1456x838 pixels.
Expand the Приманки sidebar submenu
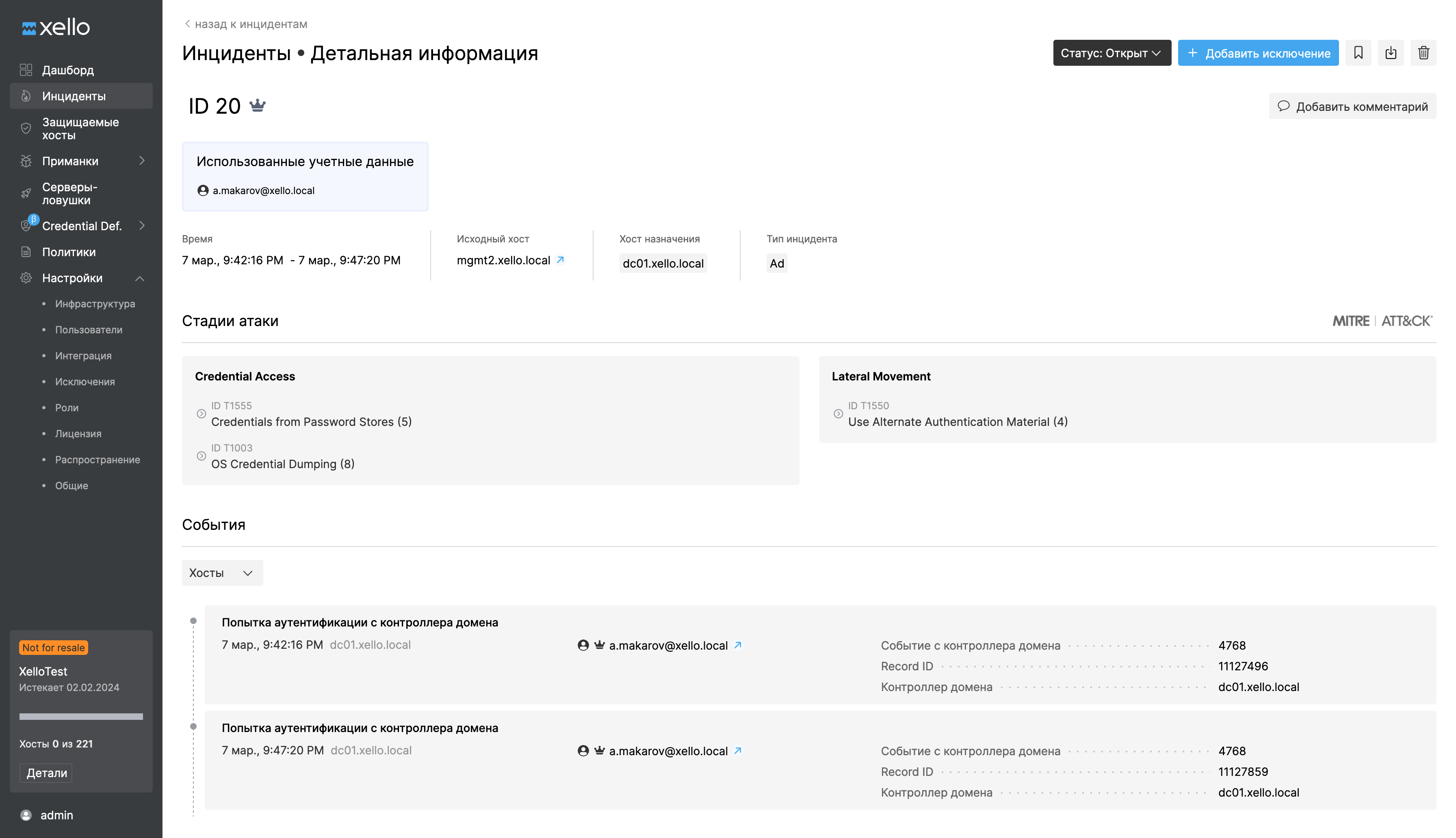click(x=142, y=161)
